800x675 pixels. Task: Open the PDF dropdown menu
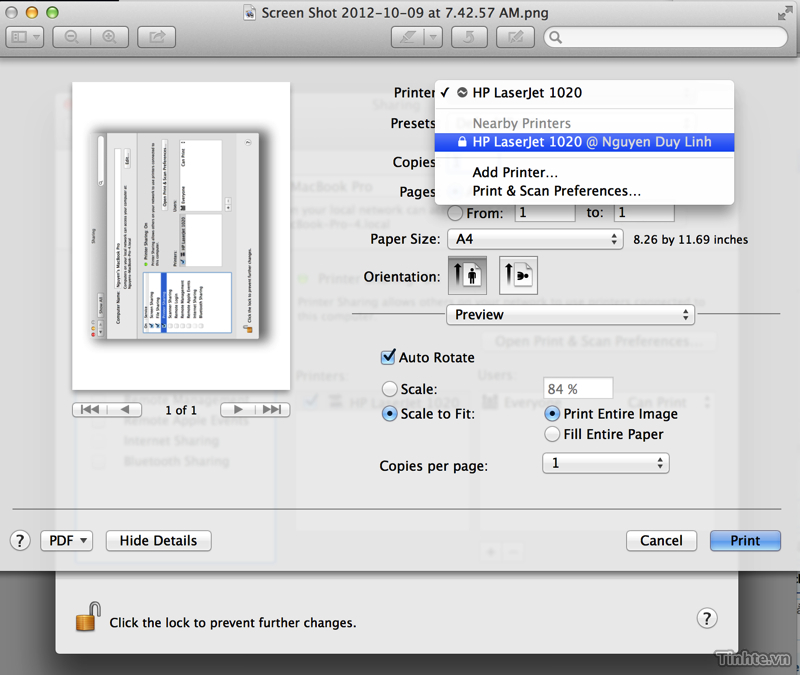67,540
